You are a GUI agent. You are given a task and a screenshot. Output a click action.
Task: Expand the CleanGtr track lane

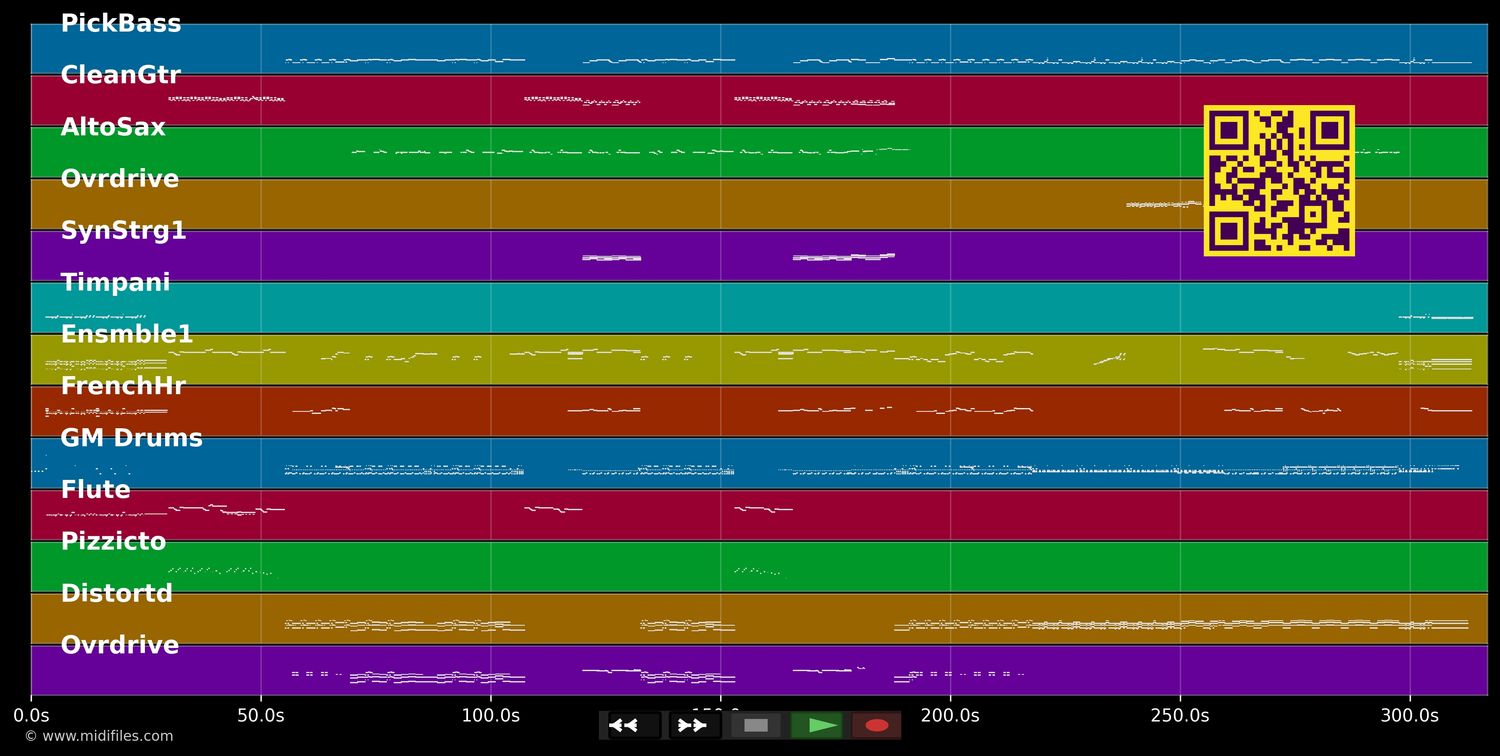click(121, 74)
